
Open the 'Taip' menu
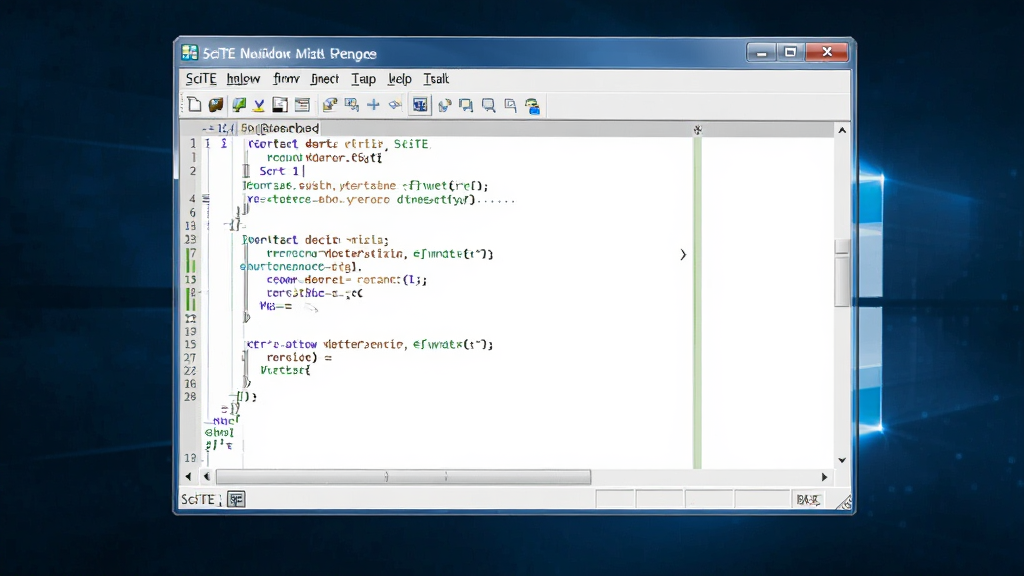click(363, 79)
